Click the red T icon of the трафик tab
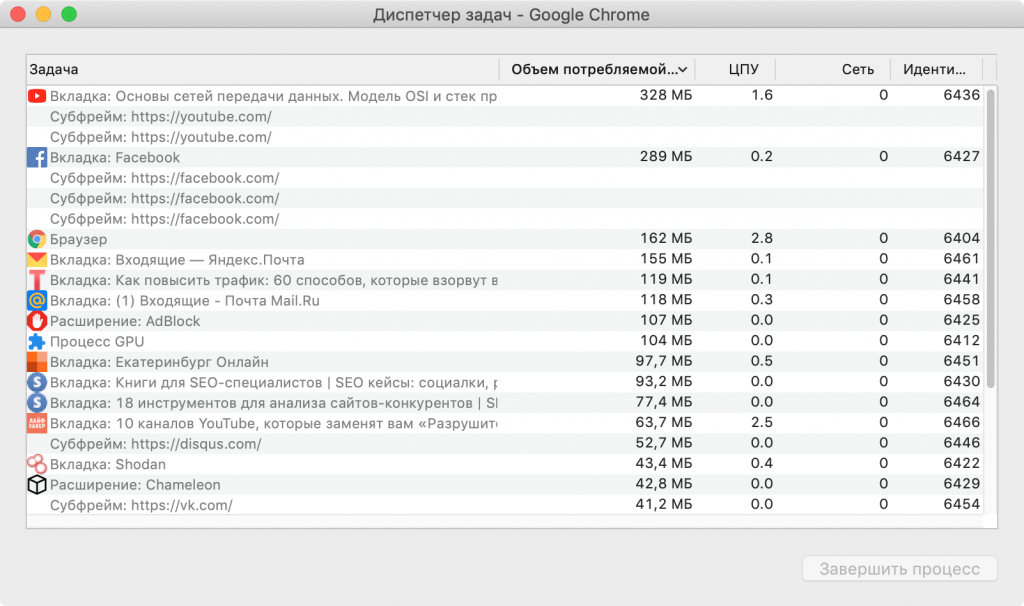Screen dimensions: 1024x606 (x=37, y=280)
